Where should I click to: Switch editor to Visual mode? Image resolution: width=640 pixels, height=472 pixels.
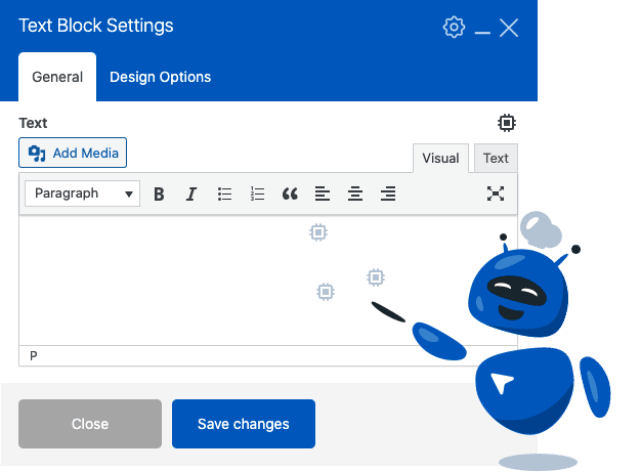[440, 158]
